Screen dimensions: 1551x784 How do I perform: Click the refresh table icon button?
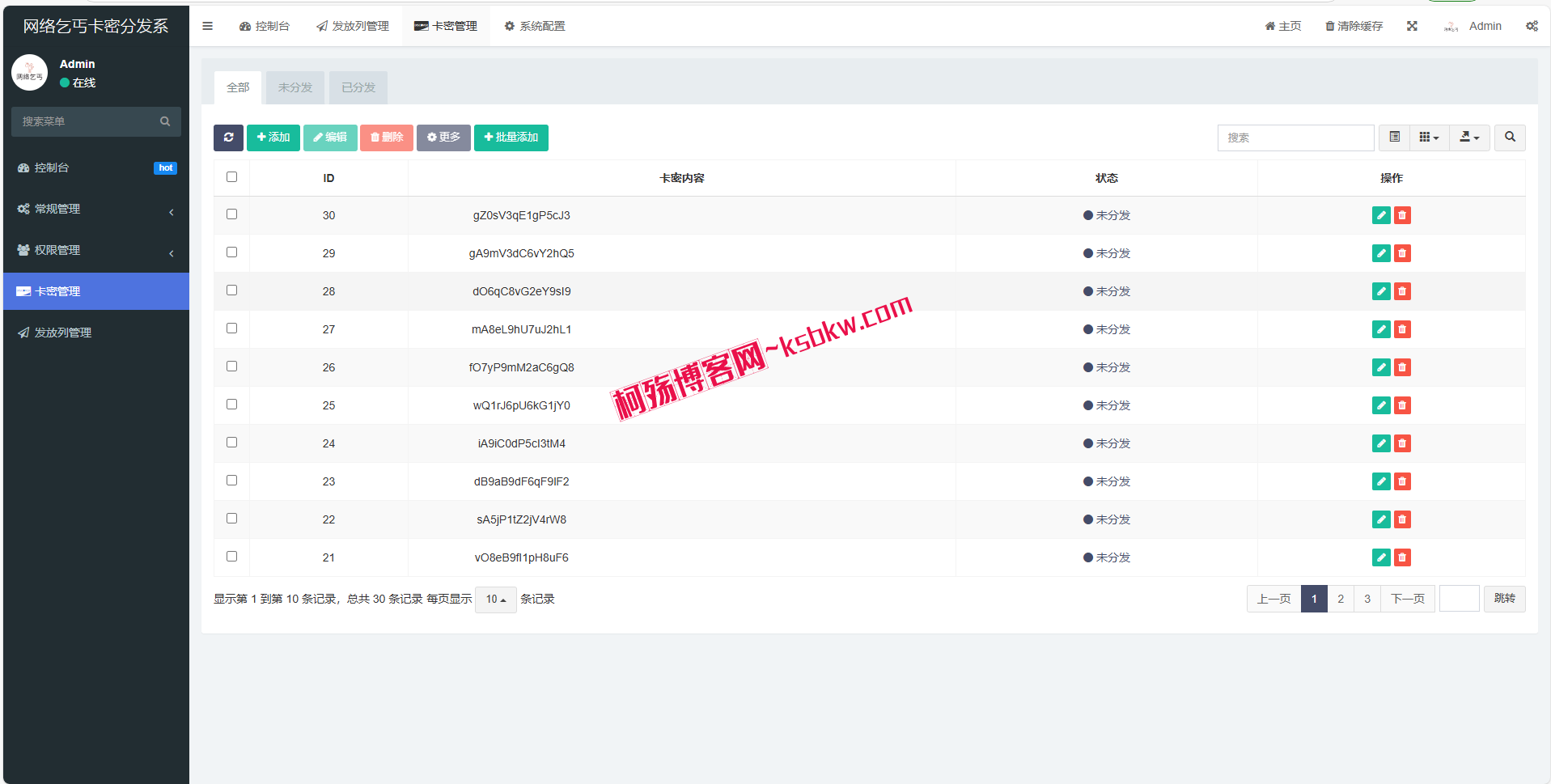[x=228, y=138]
